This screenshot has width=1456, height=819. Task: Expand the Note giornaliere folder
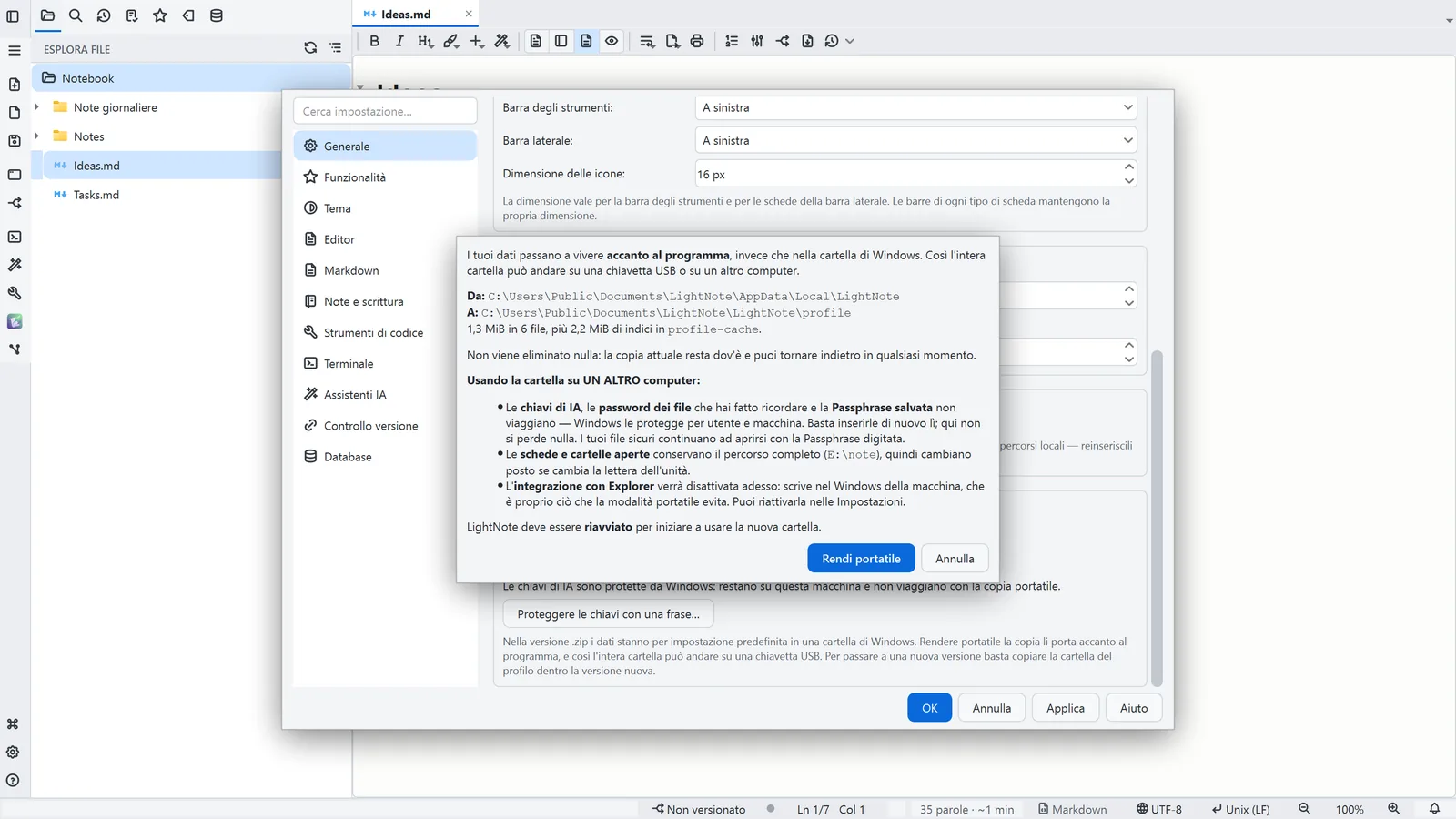[x=36, y=107]
